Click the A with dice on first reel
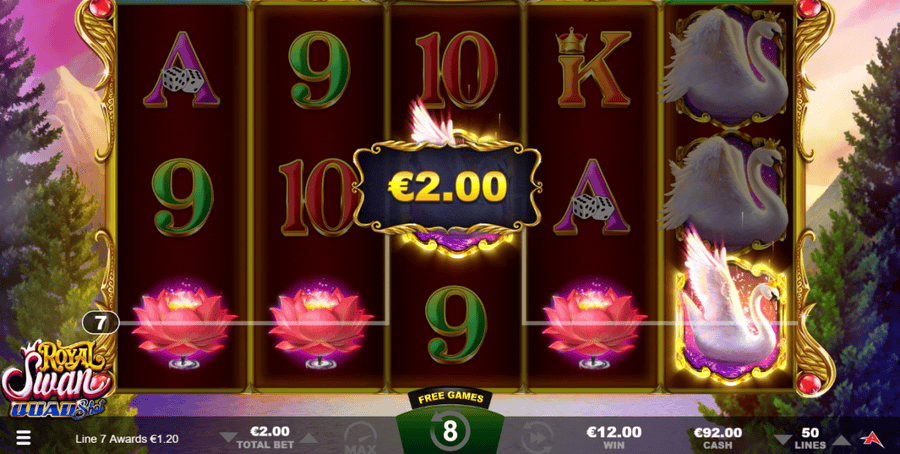 181,70
